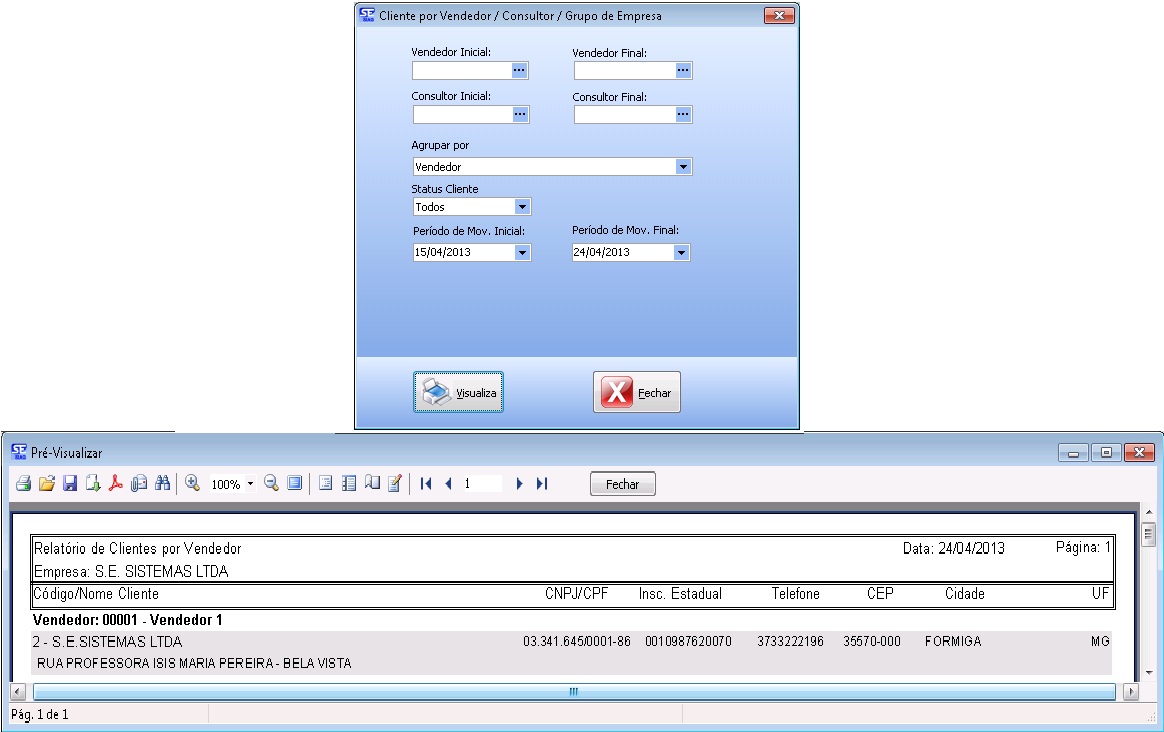Image resolution: width=1164 pixels, height=732 pixels.
Task: Click the Vendedor Inicial lookup ellipsis button
Action: [x=519, y=70]
